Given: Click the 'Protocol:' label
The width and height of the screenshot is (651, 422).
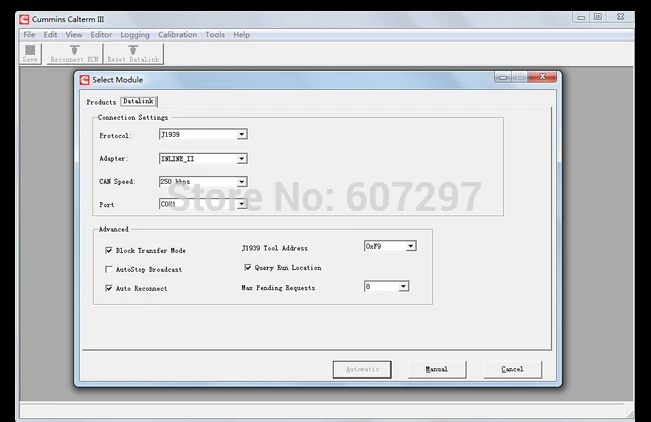Looking at the screenshot, I should [115, 136].
